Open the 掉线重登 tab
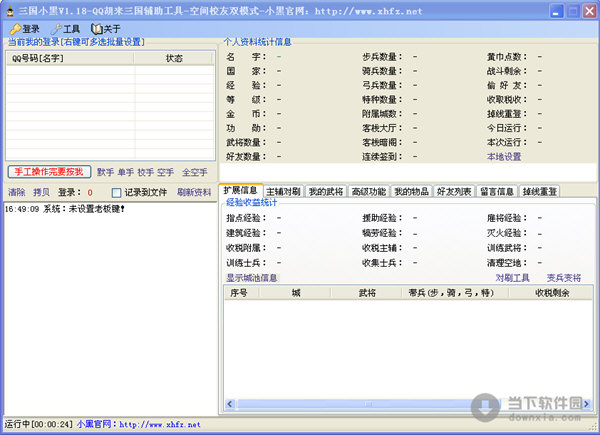 click(539, 191)
